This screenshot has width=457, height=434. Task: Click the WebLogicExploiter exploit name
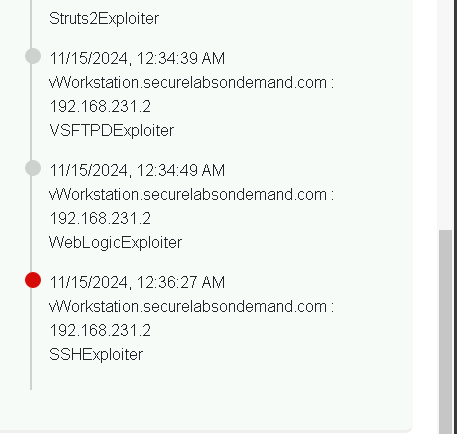pyautogui.click(x=115, y=242)
